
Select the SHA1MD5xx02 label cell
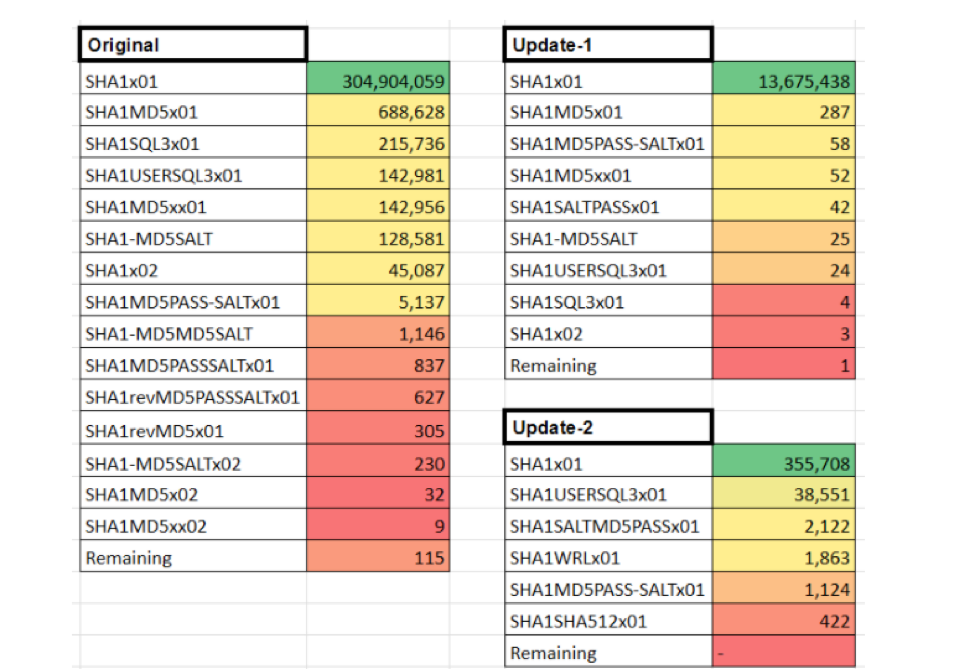(192, 526)
